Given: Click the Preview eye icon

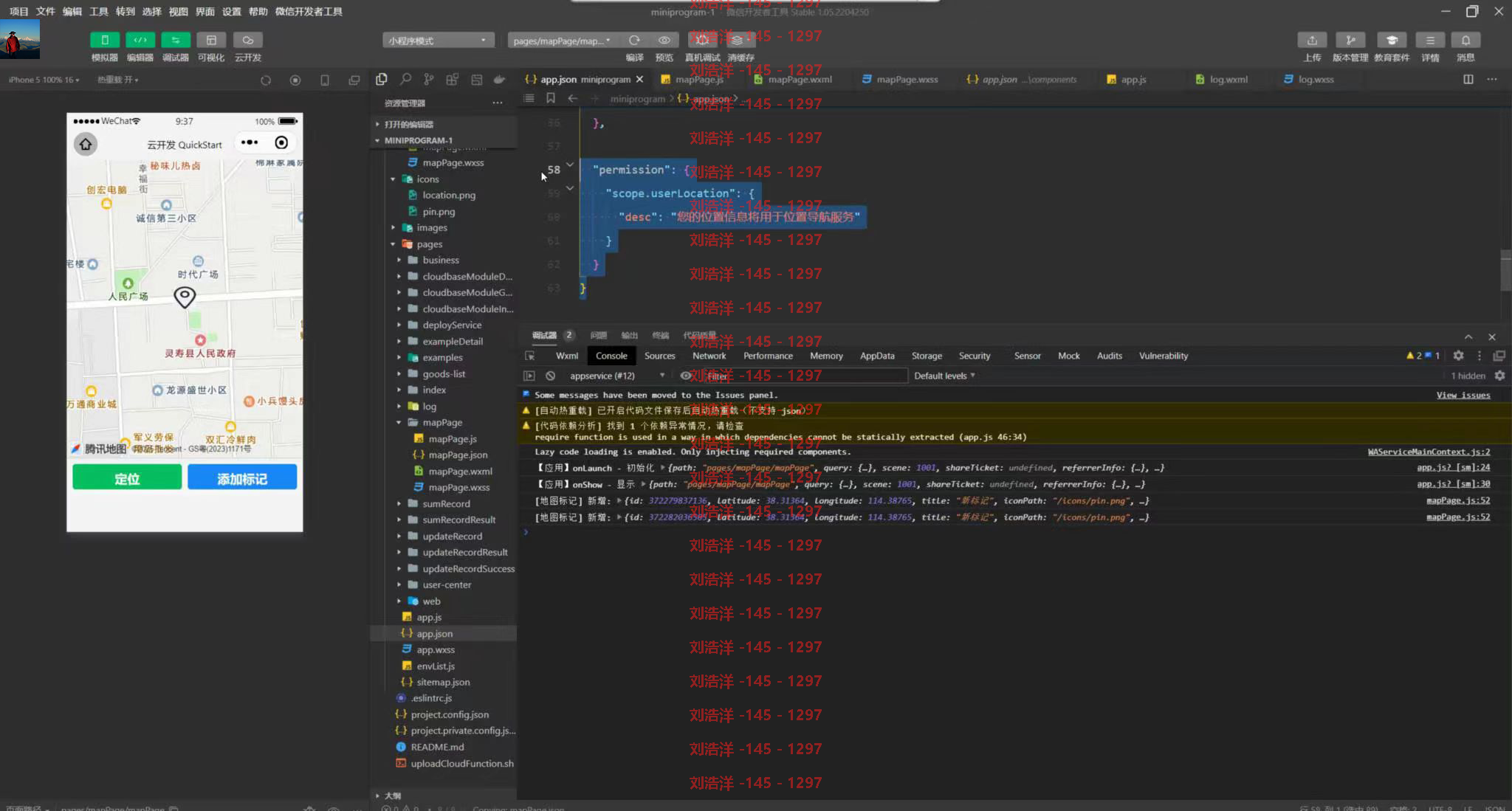Looking at the screenshot, I should click(664, 41).
